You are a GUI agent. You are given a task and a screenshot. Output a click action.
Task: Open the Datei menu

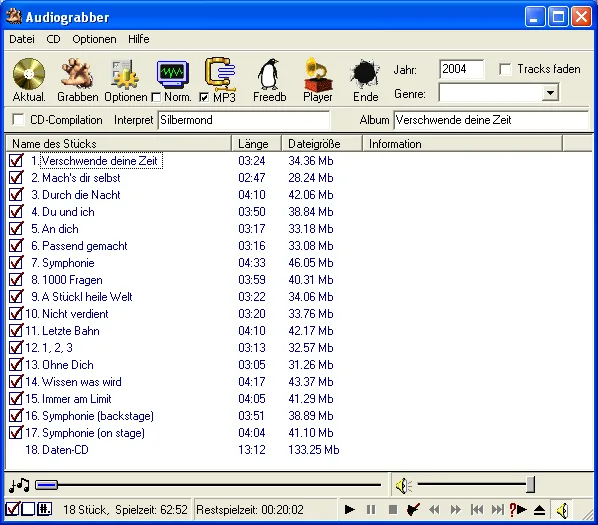(22, 39)
